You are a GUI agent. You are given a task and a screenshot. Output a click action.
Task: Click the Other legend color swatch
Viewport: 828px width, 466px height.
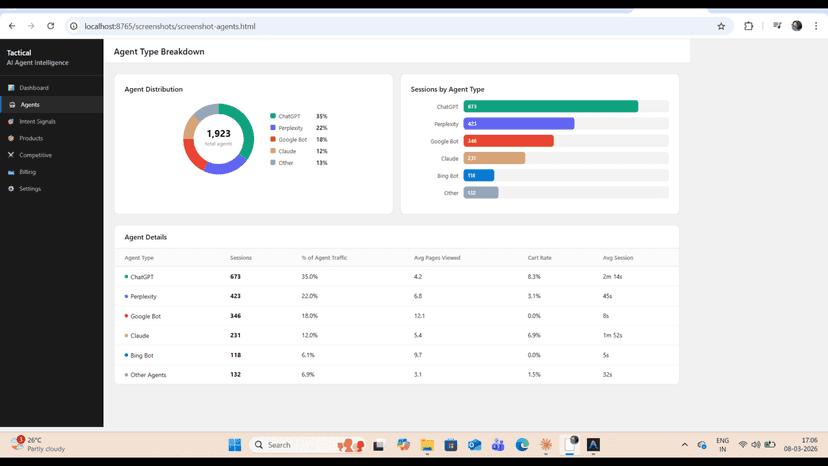pyautogui.click(x=273, y=162)
